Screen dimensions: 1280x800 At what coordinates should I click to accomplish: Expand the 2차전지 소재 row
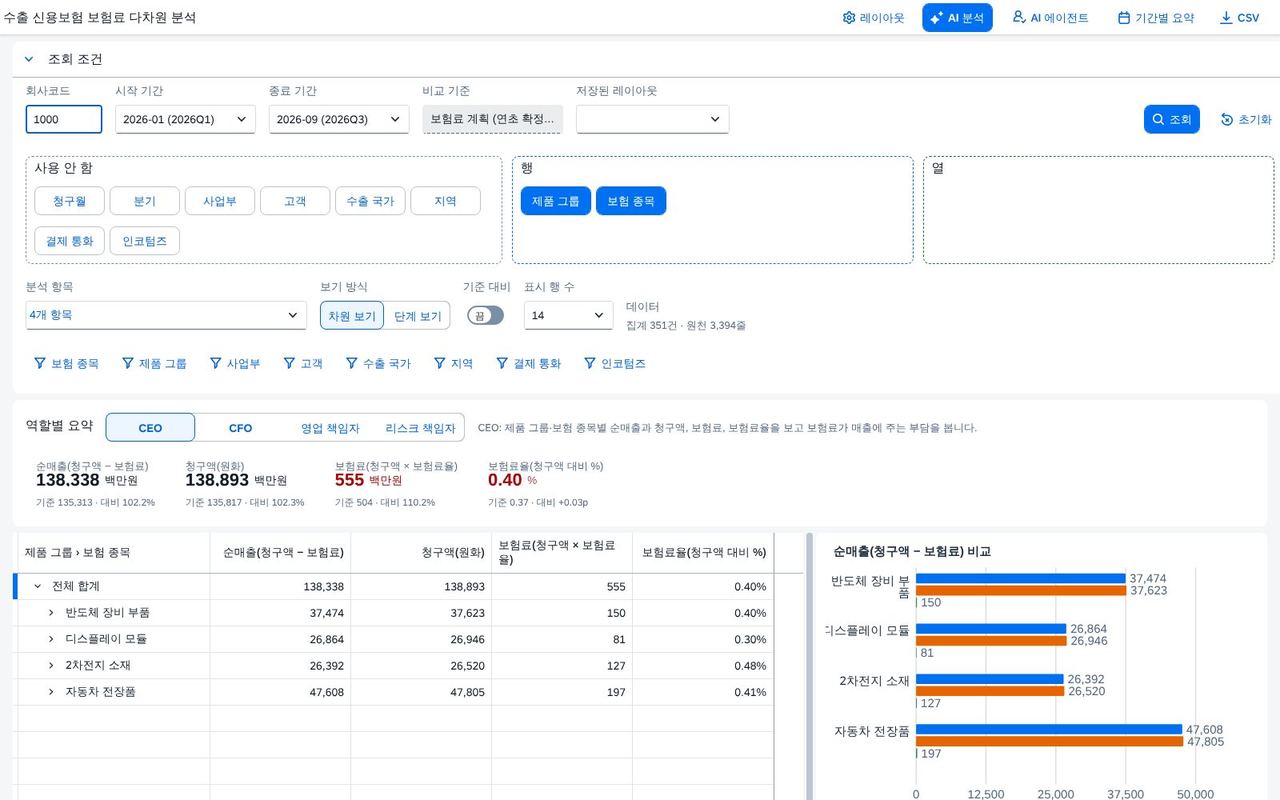(x=51, y=665)
